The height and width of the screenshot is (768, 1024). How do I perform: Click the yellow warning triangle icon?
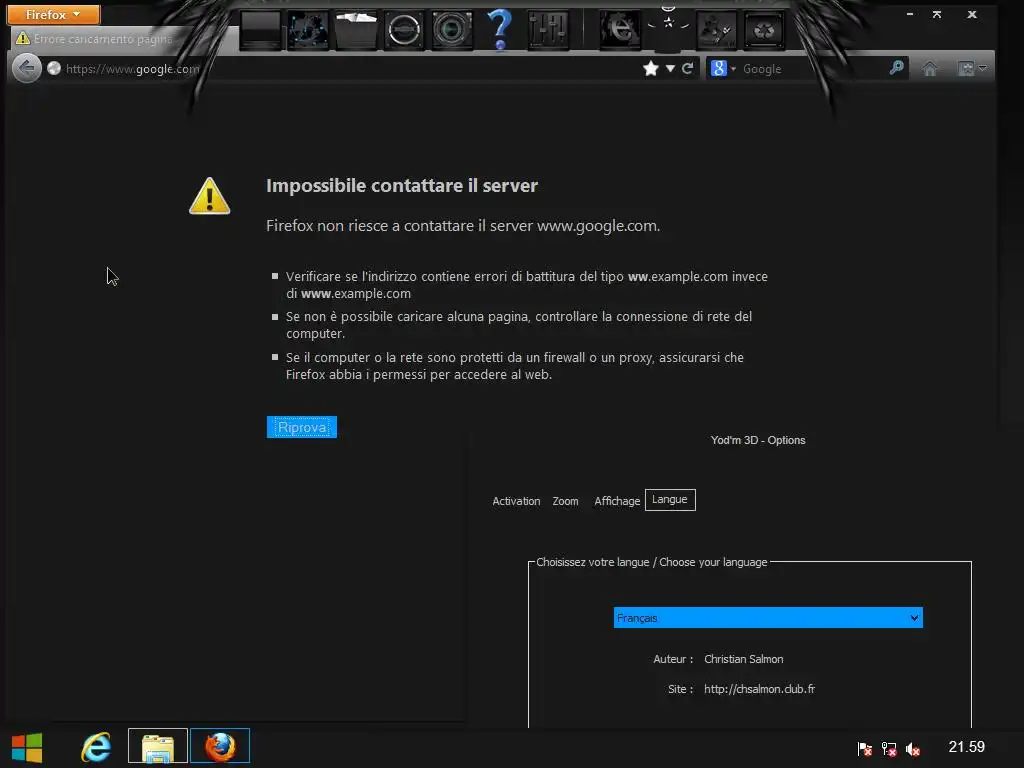(209, 196)
